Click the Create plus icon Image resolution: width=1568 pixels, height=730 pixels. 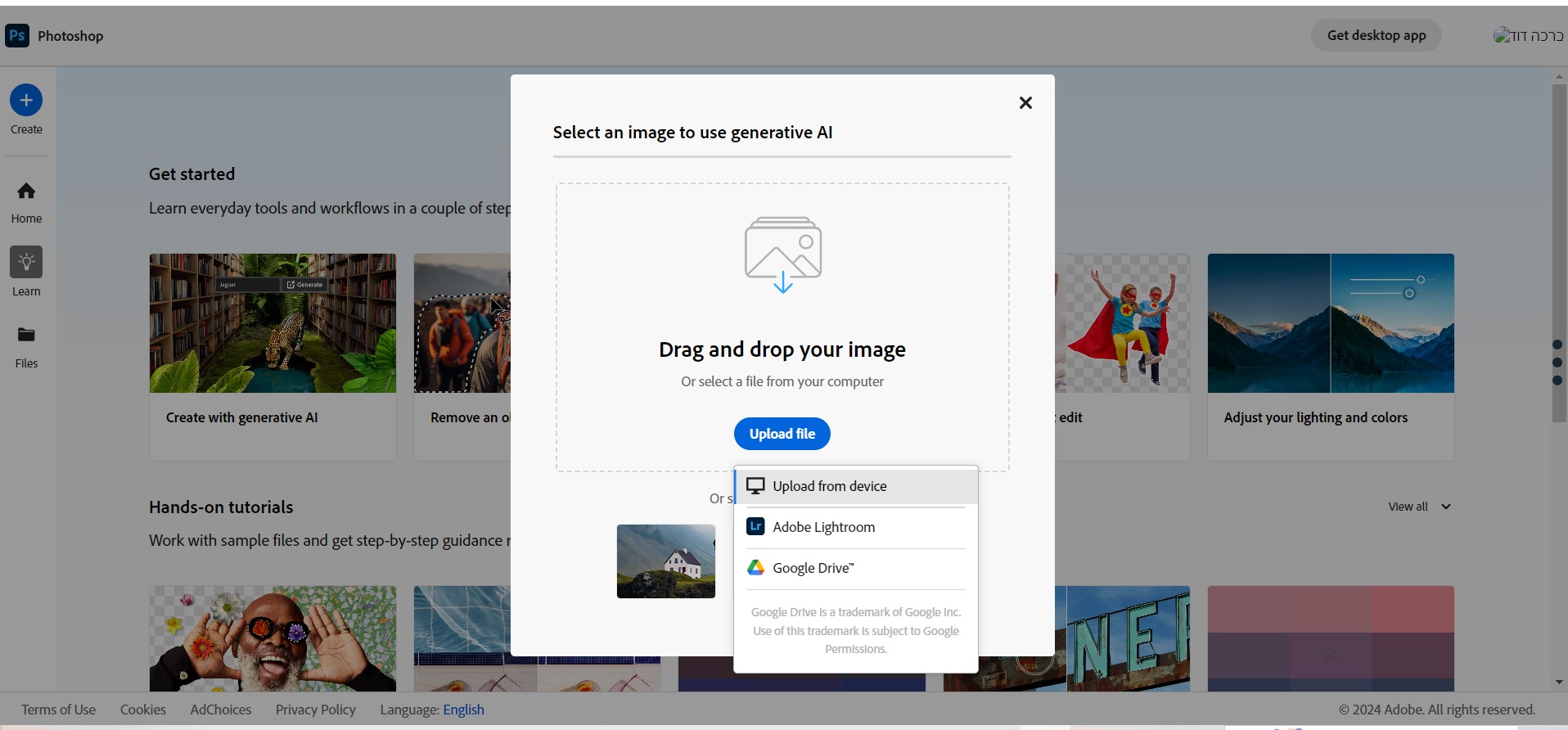[x=26, y=100]
